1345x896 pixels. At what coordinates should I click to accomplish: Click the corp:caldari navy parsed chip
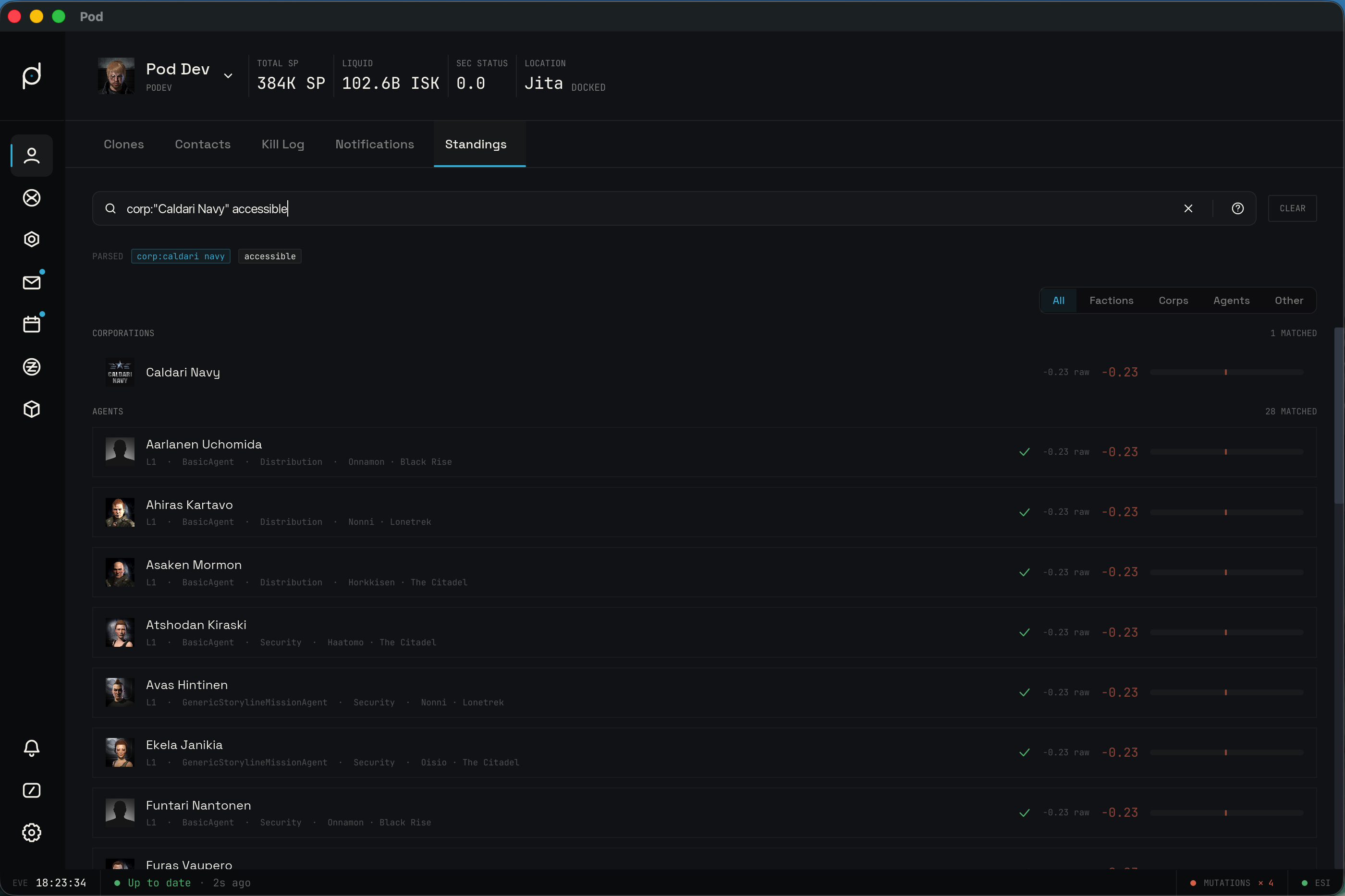click(x=181, y=256)
